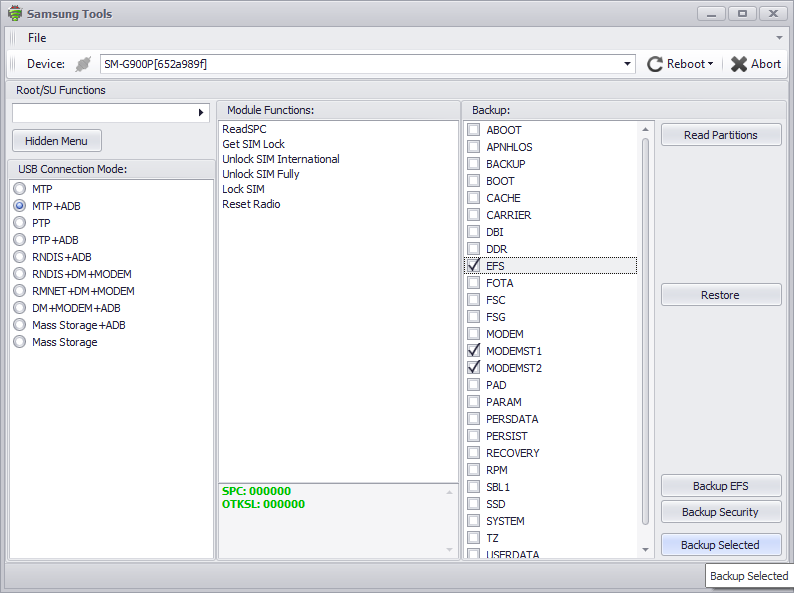Click the device connection plug icon
Viewport: 794px width, 593px height.
coord(83,64)
